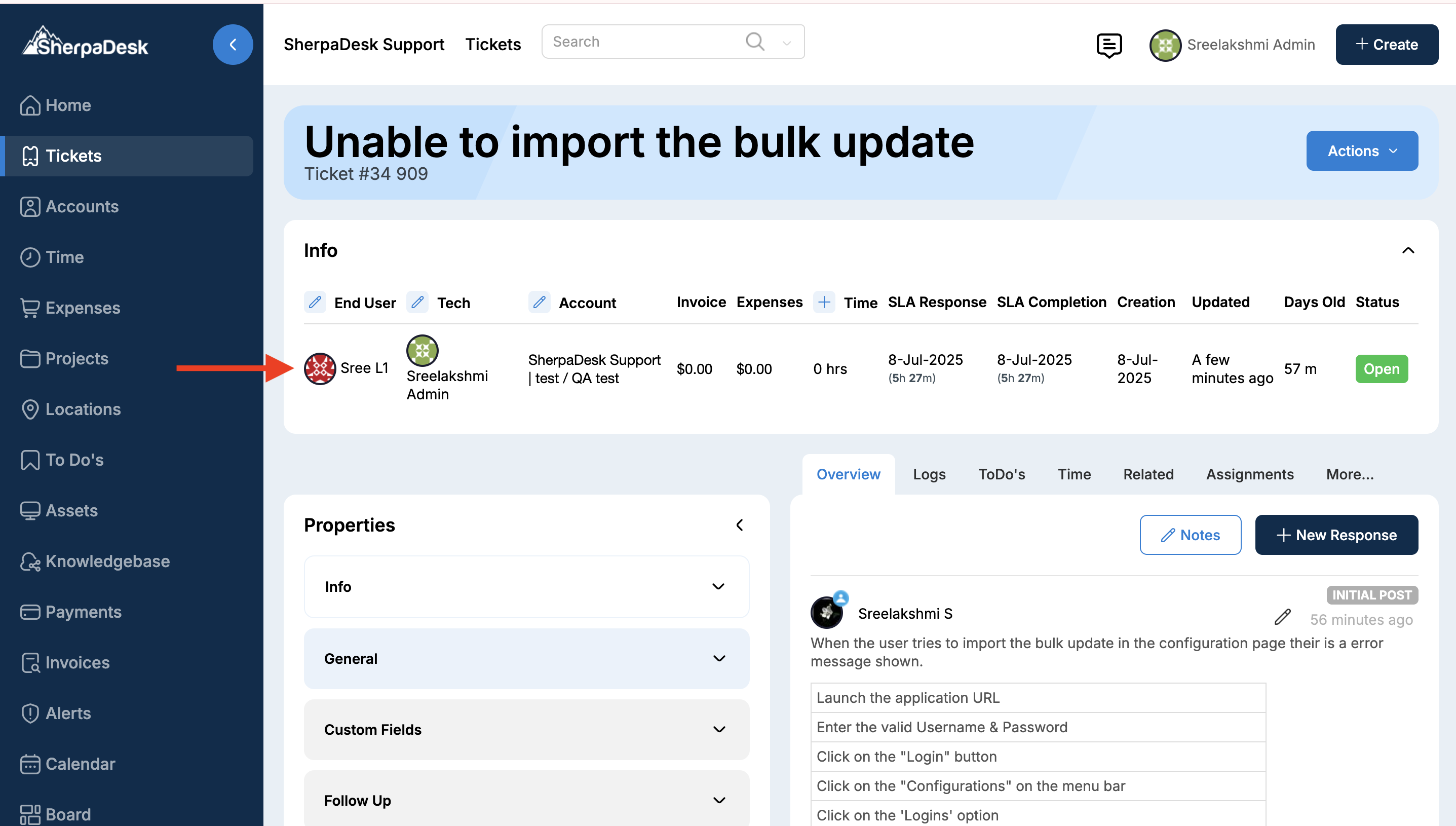
Task: Click the New Response button
Action: pos(1336,535)
